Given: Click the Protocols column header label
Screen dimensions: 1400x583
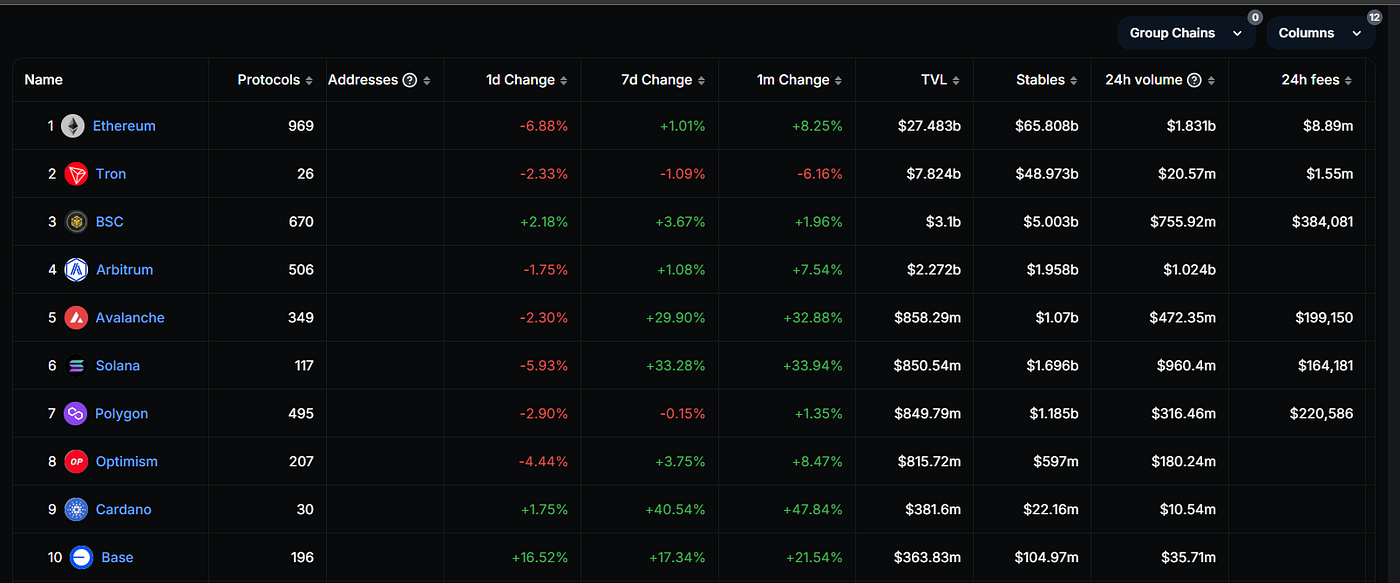Looking at the screenshot, I should click(x=268, y=80).
